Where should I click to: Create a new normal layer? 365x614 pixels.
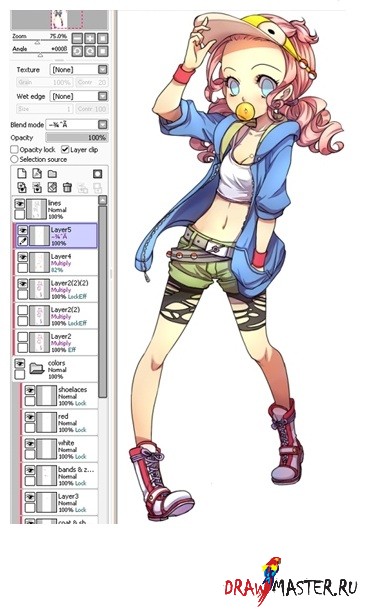coord(22,173)
